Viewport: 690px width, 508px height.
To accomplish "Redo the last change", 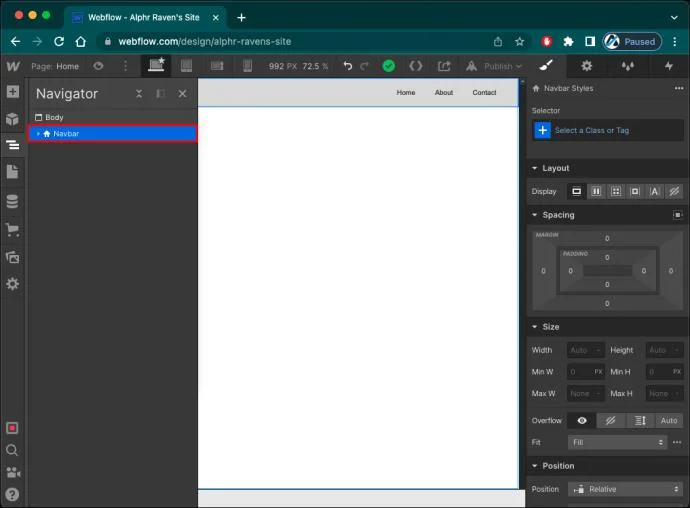I will (364, 66).
